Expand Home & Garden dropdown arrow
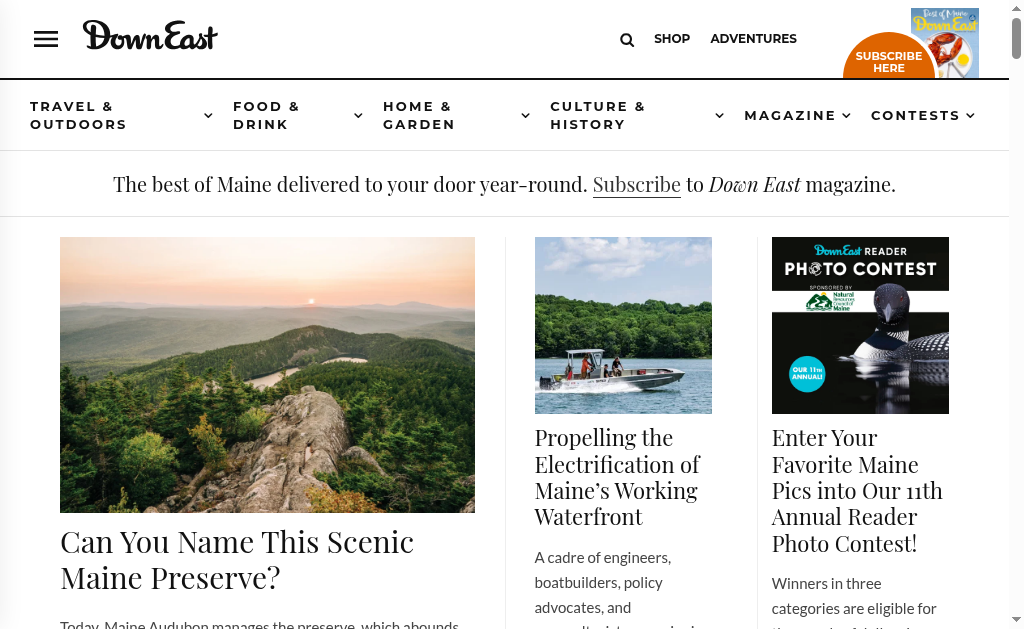The height and width of the screenshot is (629, 1024). click(526, 116)
